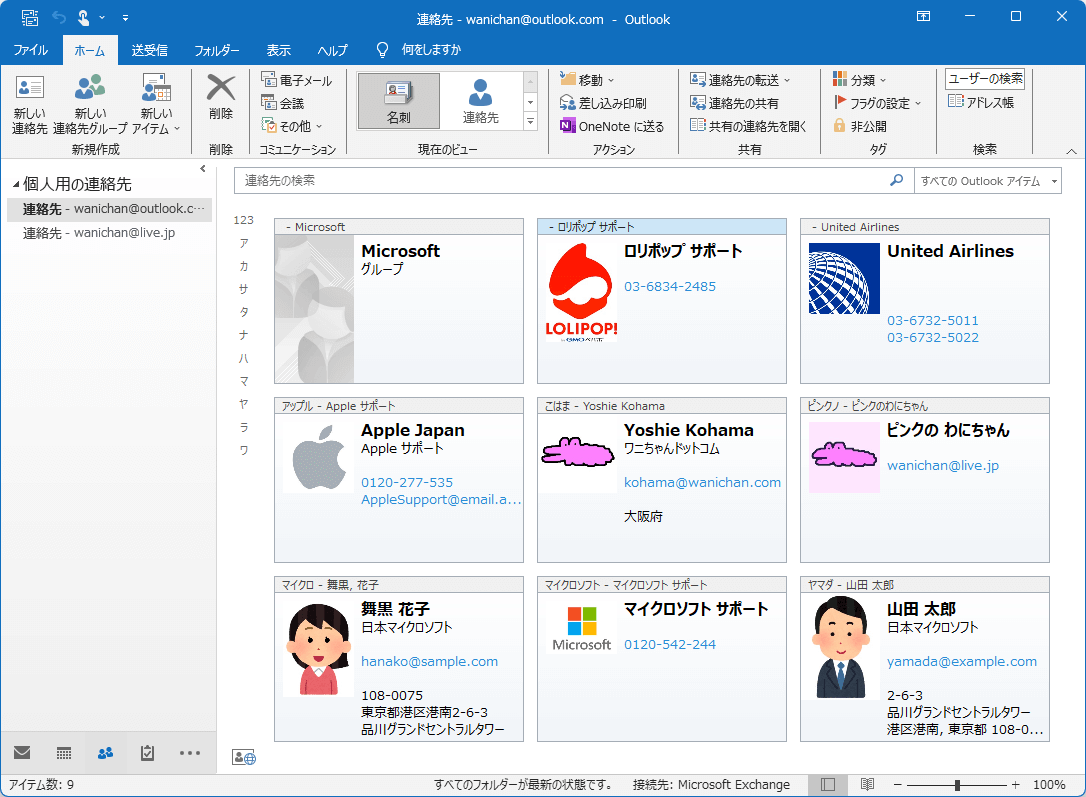The height and width of the screenshot is (797, 1086).
Task: Click the 連絡先の検索 search field
Action: [561, 181]
